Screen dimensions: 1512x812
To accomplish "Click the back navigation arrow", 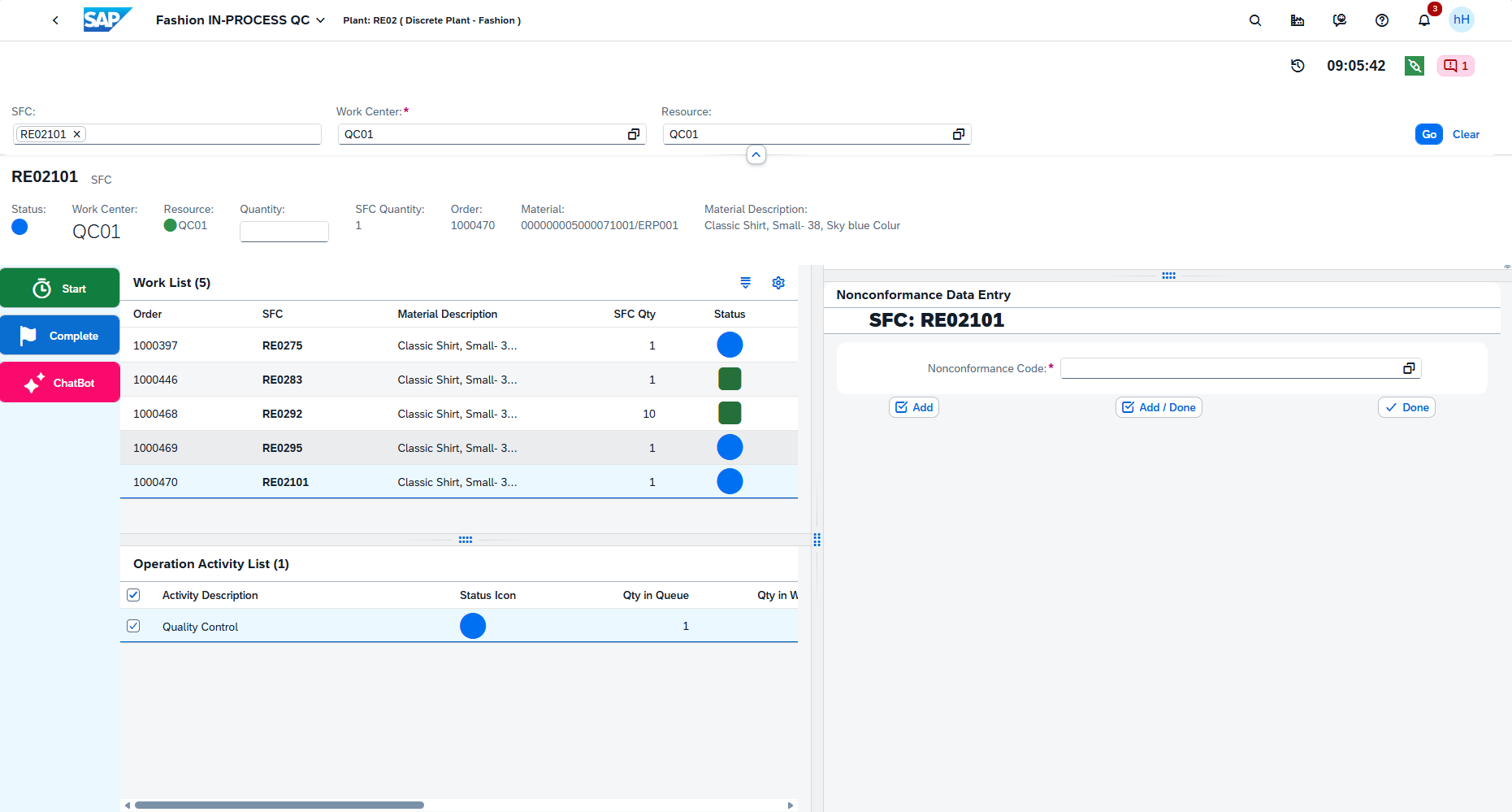I will pos(55,20).
